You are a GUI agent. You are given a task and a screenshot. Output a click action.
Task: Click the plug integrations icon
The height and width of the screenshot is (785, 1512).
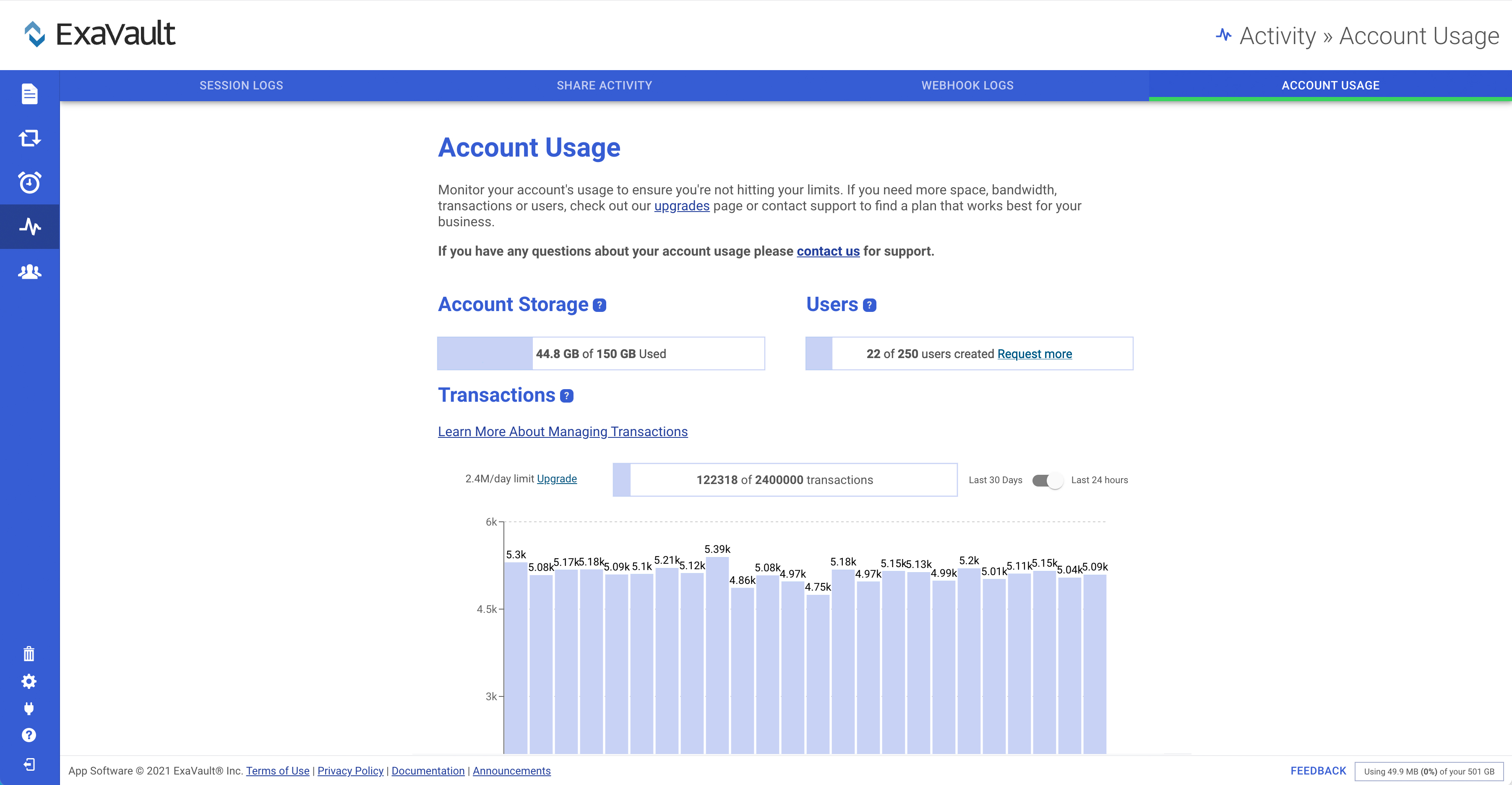(x=29, y=708)
